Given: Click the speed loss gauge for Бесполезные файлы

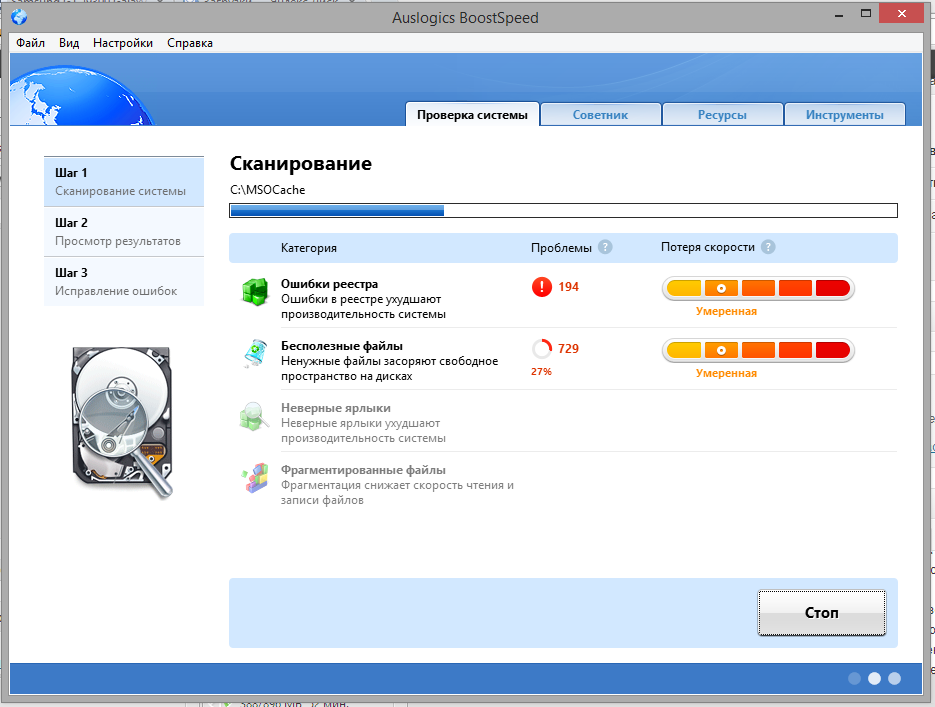Looking at the screenshot, I should [758, 351].
